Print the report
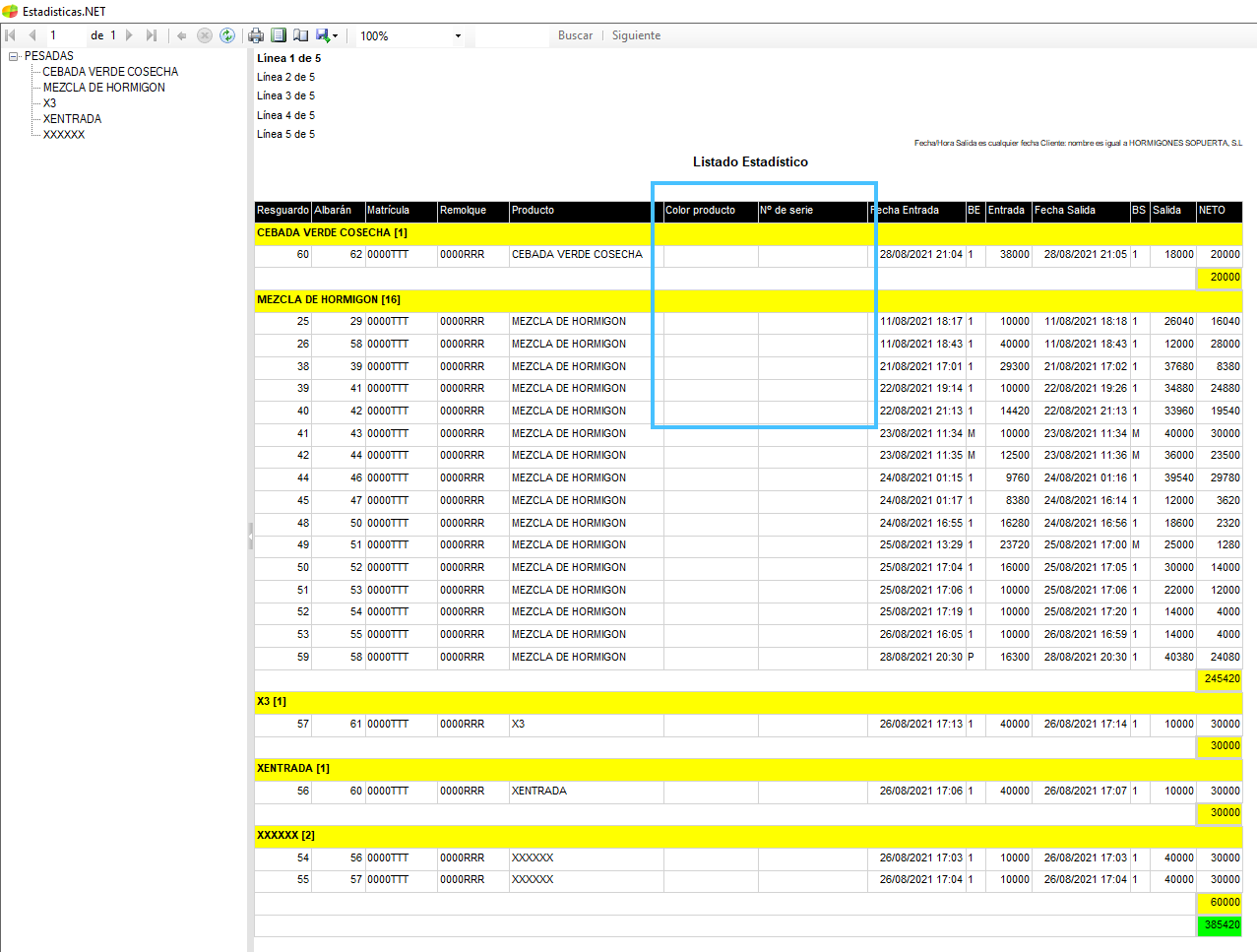Image resolution: width=1257 pixels, height=952 pixels. [x=256, y=35]
